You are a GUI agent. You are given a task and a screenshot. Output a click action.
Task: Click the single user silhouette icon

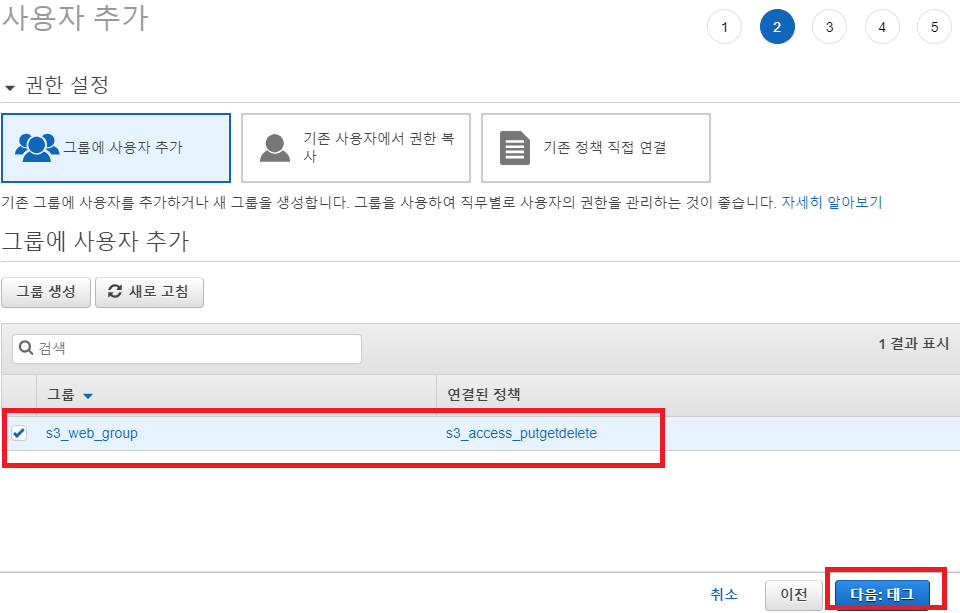[275, 147]
